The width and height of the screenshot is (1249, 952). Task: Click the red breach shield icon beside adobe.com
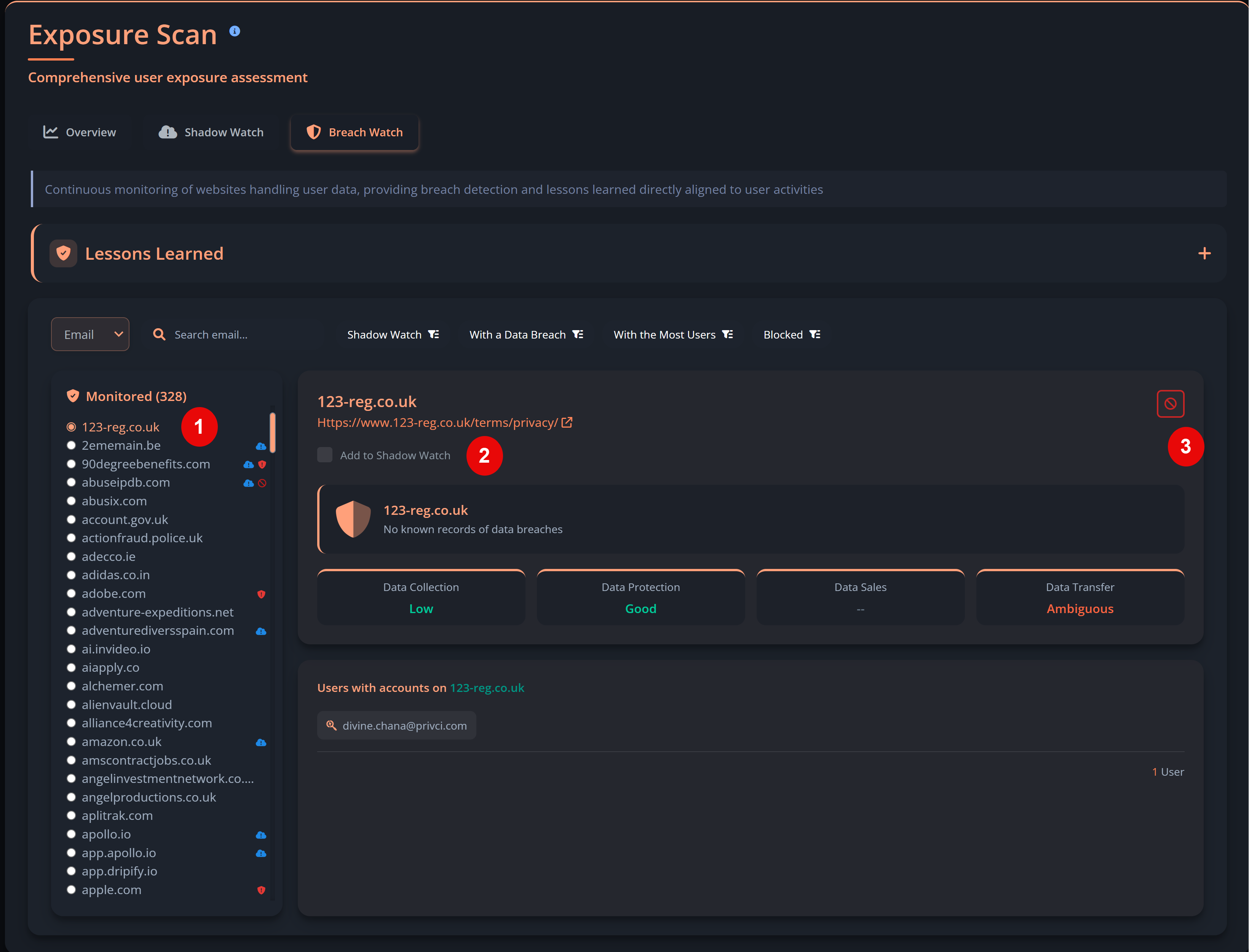[x=261, y=594]
